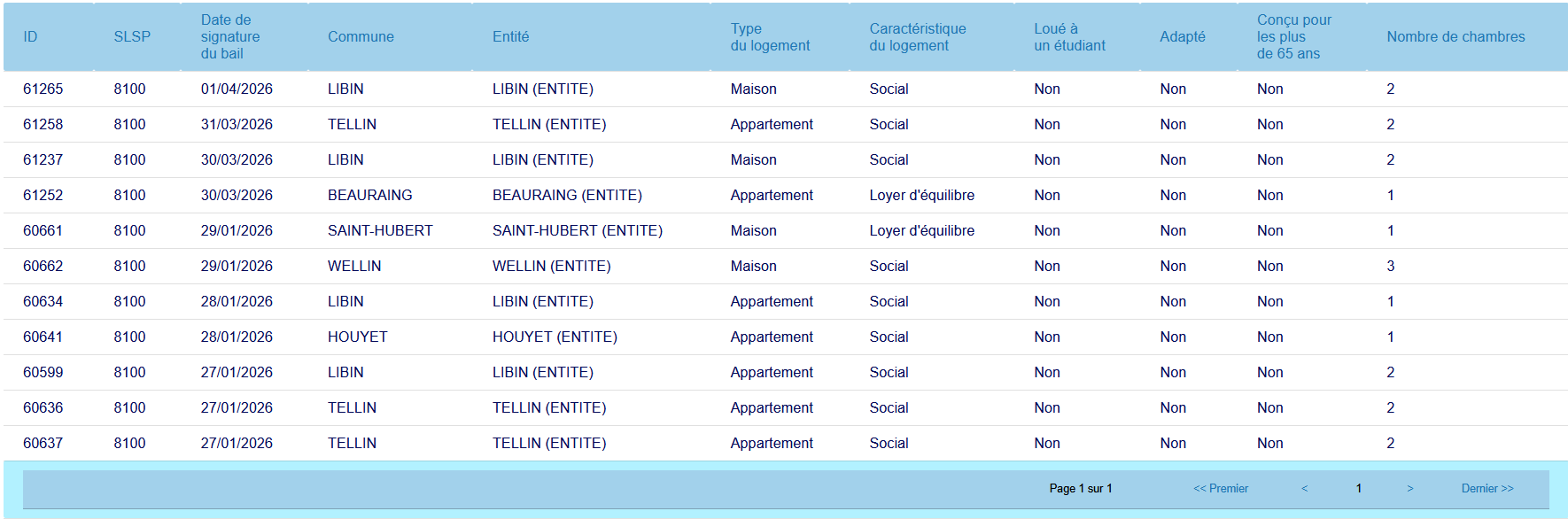Sort by "Loué à un étudiant" header

pos(1068,37)
